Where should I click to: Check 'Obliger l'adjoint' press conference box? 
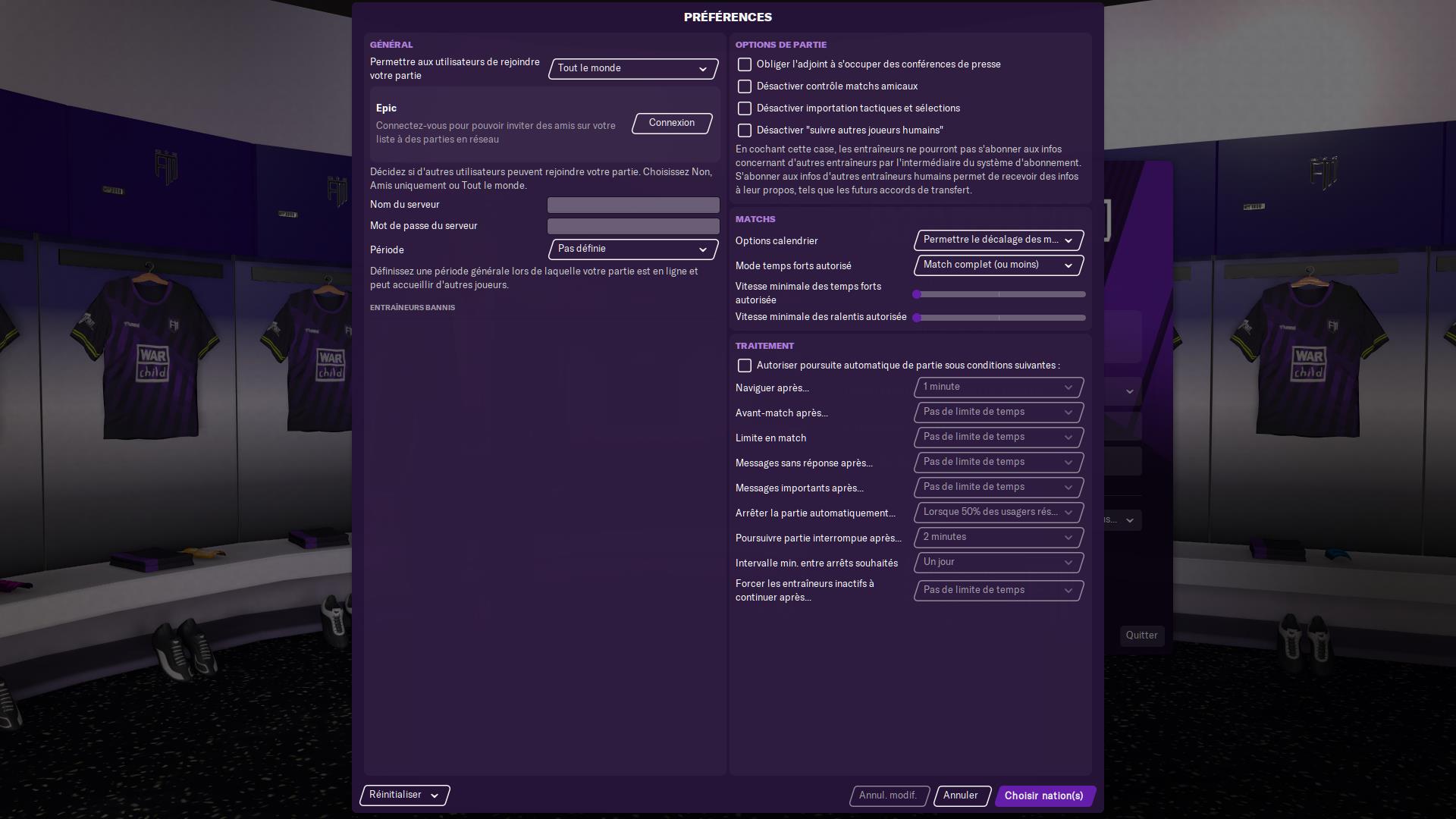click(745, 64)
